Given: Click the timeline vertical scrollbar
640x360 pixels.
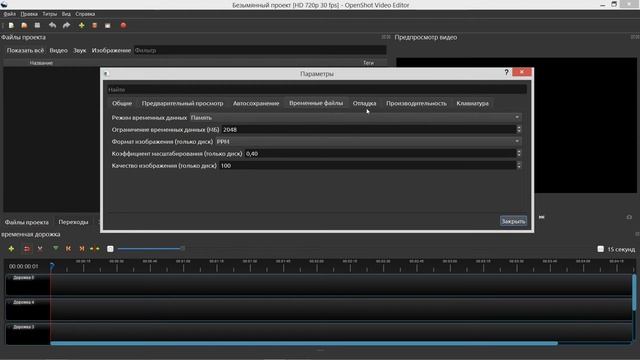Looking at the screenshot, I should coord(634,292).
